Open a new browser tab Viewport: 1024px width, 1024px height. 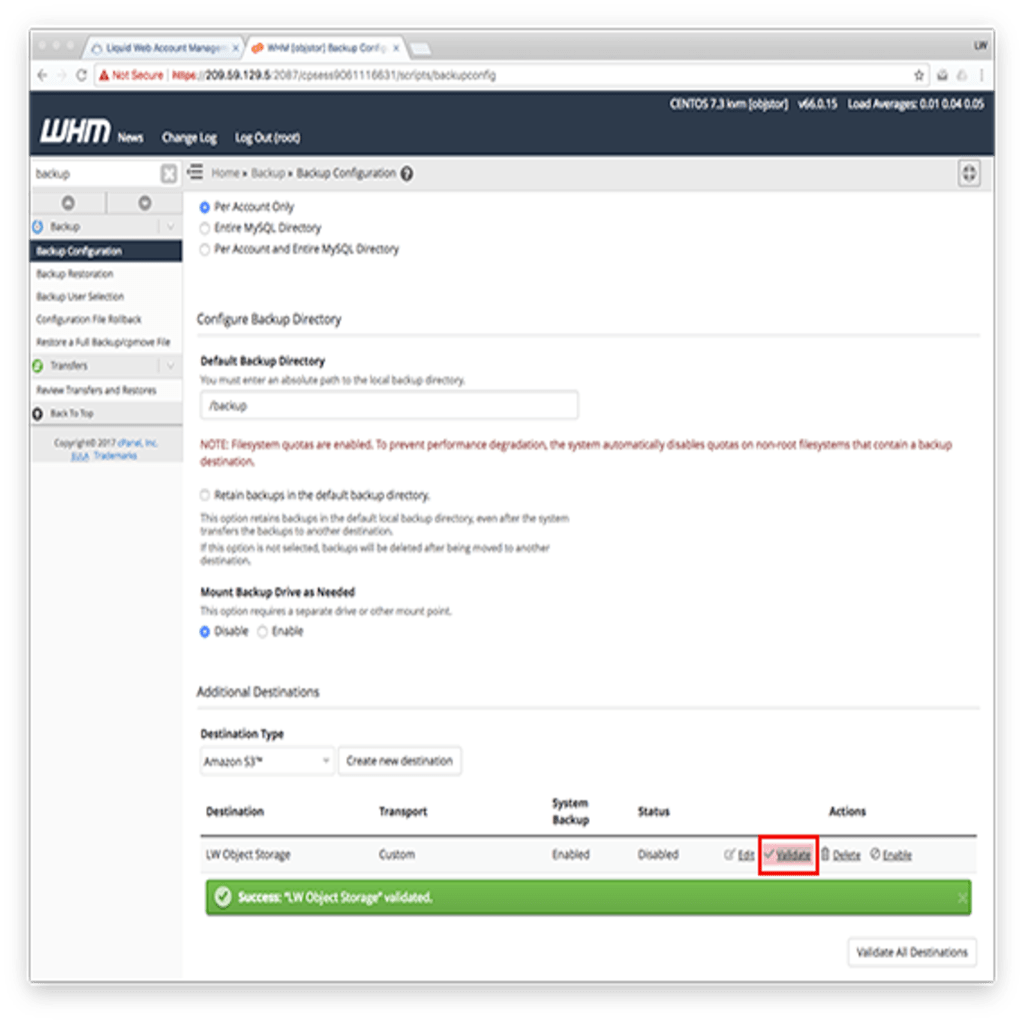click(420, 48)
